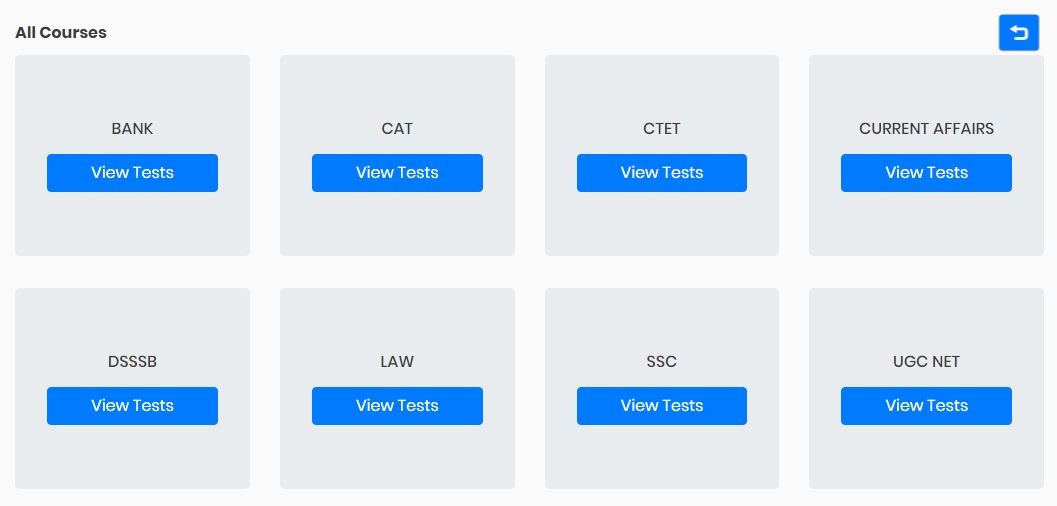Click the CAT course title text
Screen dimensions: 1057x506
pos(397,129)
